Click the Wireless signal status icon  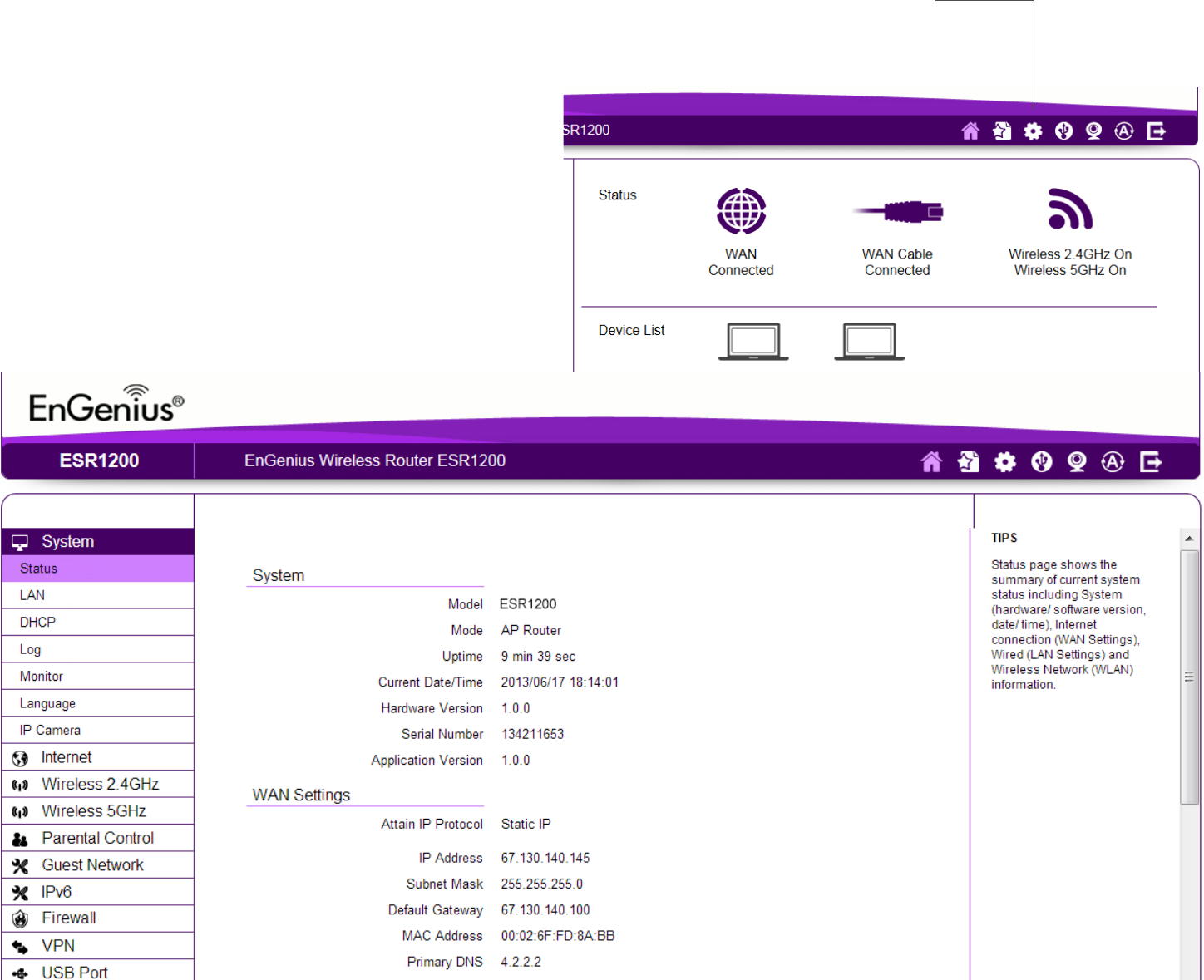click(1070, 209)
